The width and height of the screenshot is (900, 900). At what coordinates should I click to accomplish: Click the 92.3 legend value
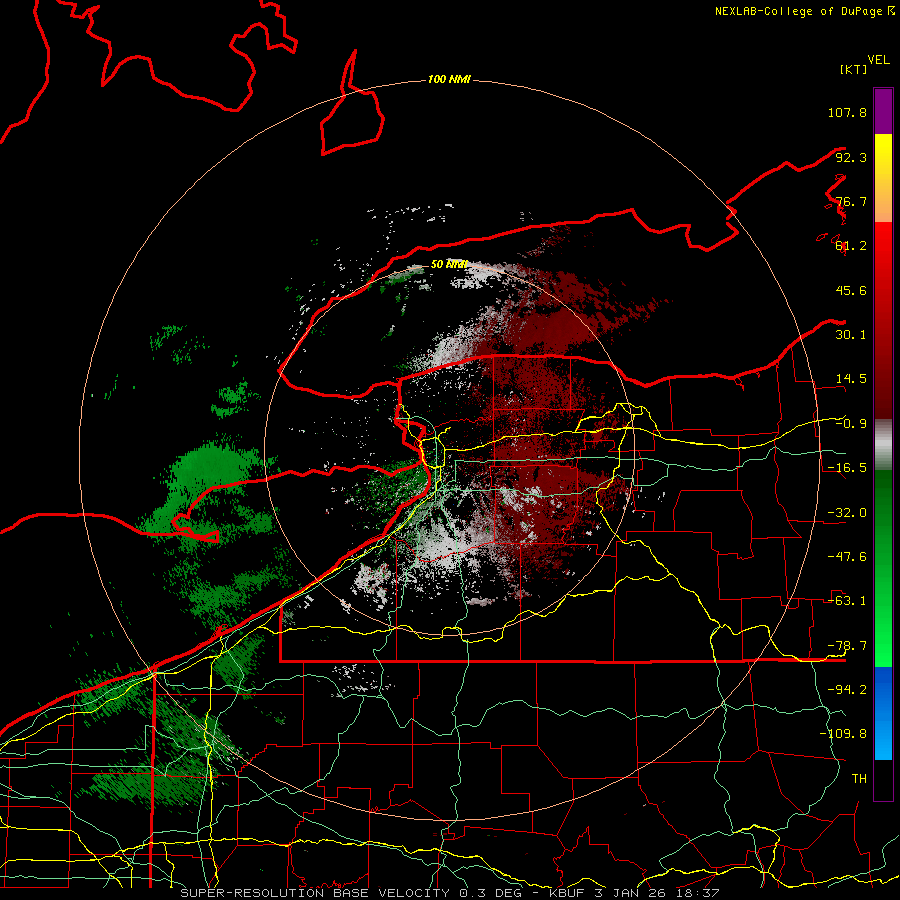tap(851, 157)
